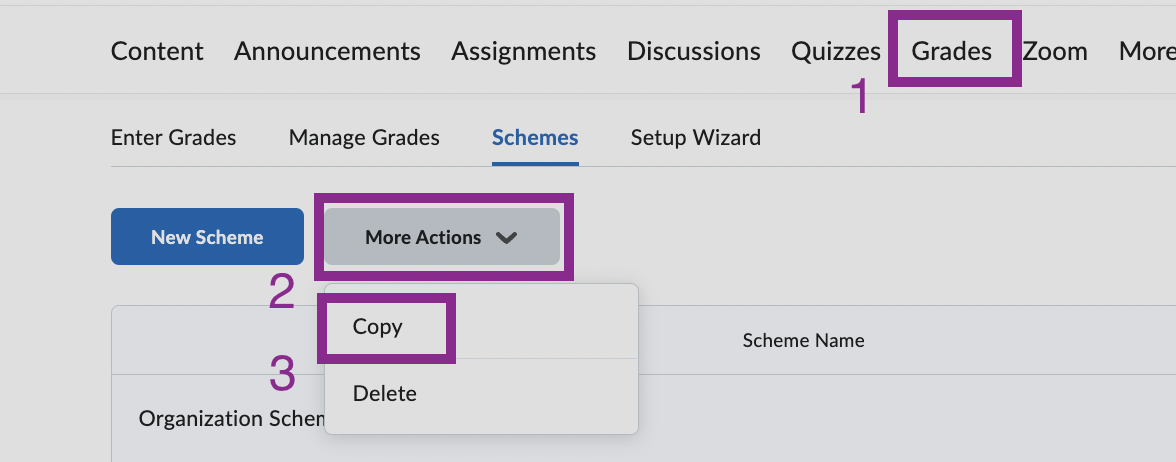Open the Setup Wizard tab
This screenshot has height=462, width=1176.
point(696,138)
